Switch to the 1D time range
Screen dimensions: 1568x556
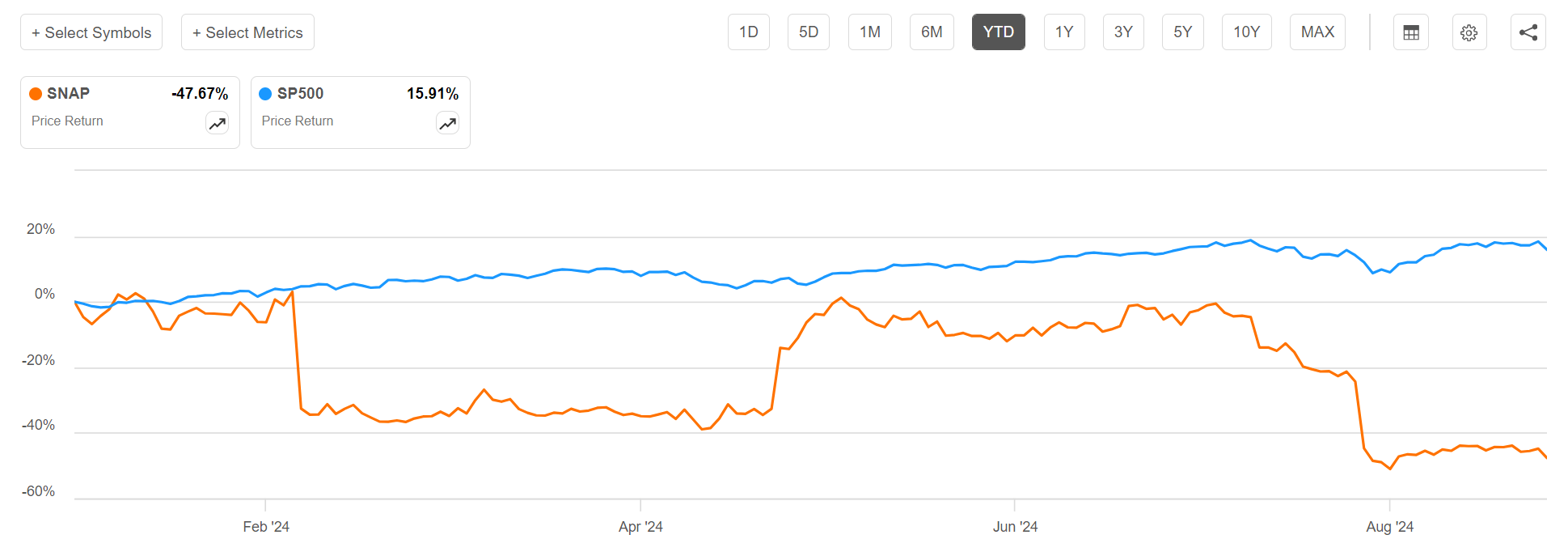pyautogui.click(x=748, y=32)
